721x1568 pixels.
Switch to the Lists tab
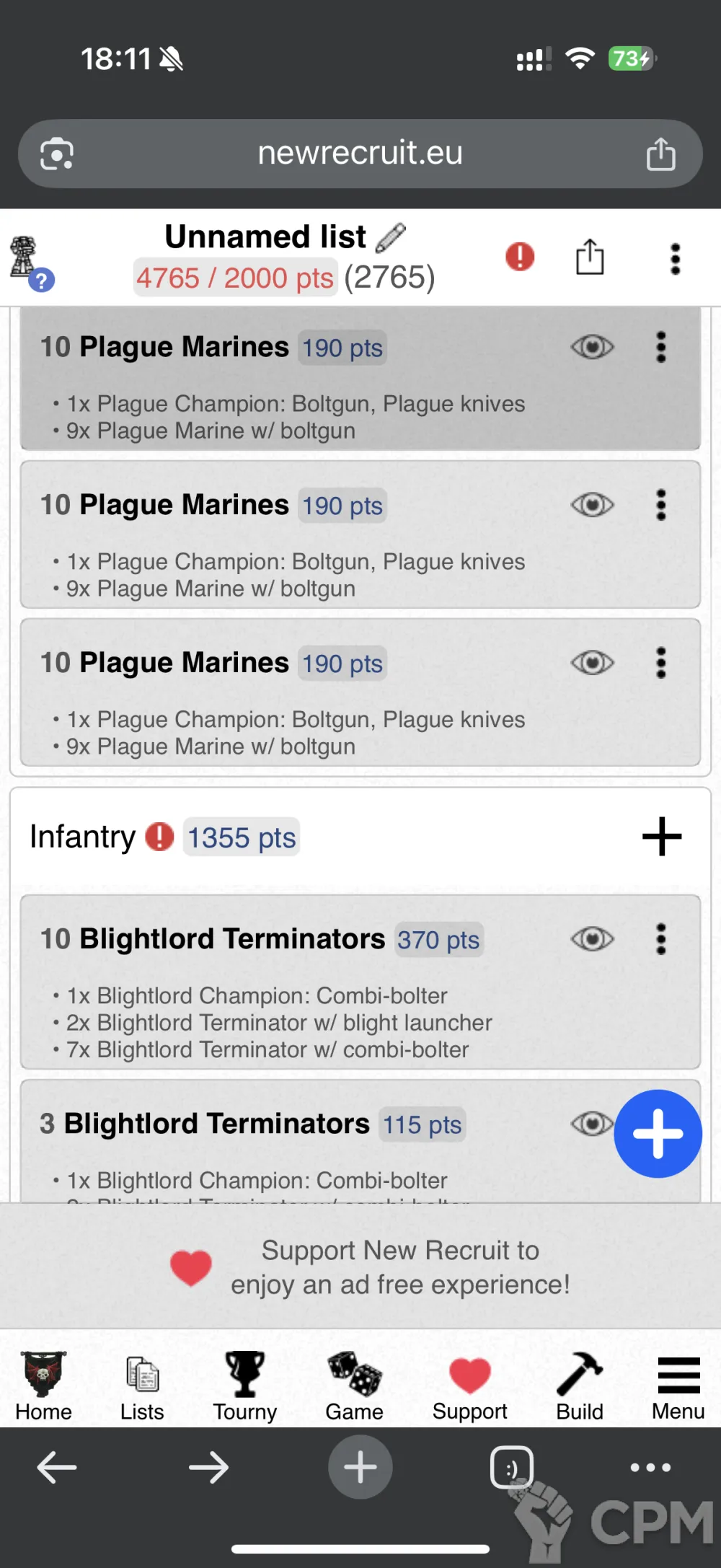tap(142, 1386)
